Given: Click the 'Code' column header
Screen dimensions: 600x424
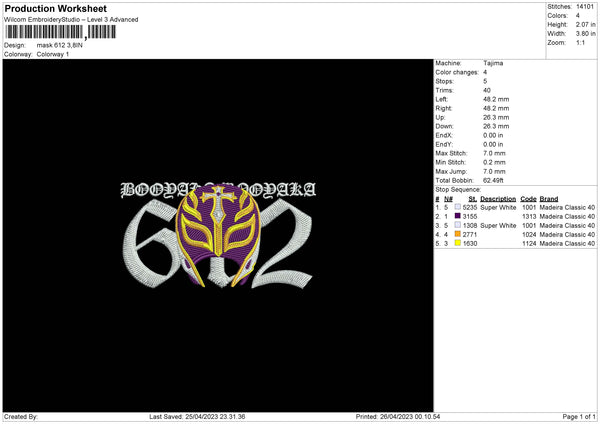Looking at the screenshot, I should [x=528, y=199].
